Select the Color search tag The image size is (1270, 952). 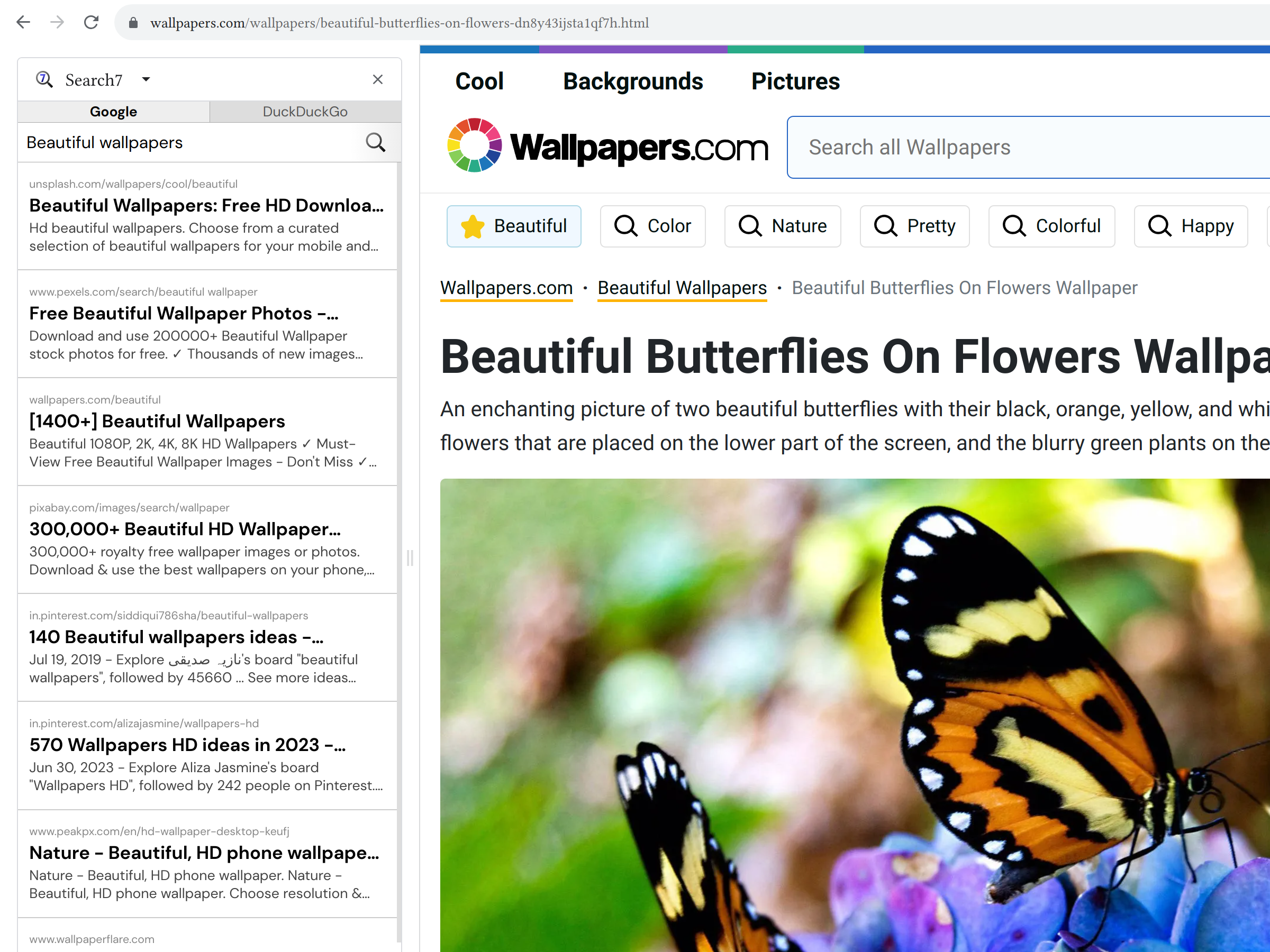(653, 226)
